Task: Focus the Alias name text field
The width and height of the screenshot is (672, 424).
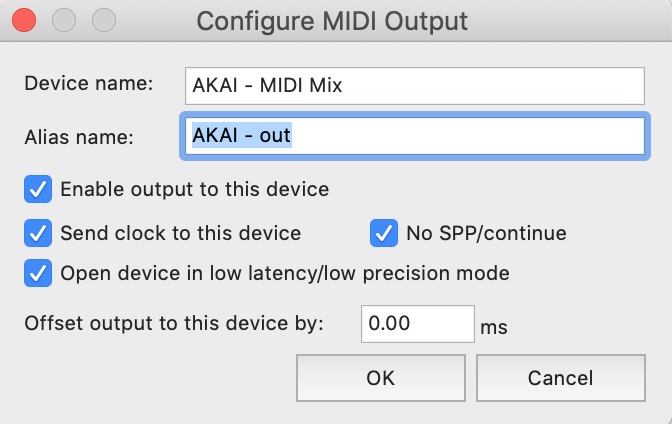Action: point(415,137)
